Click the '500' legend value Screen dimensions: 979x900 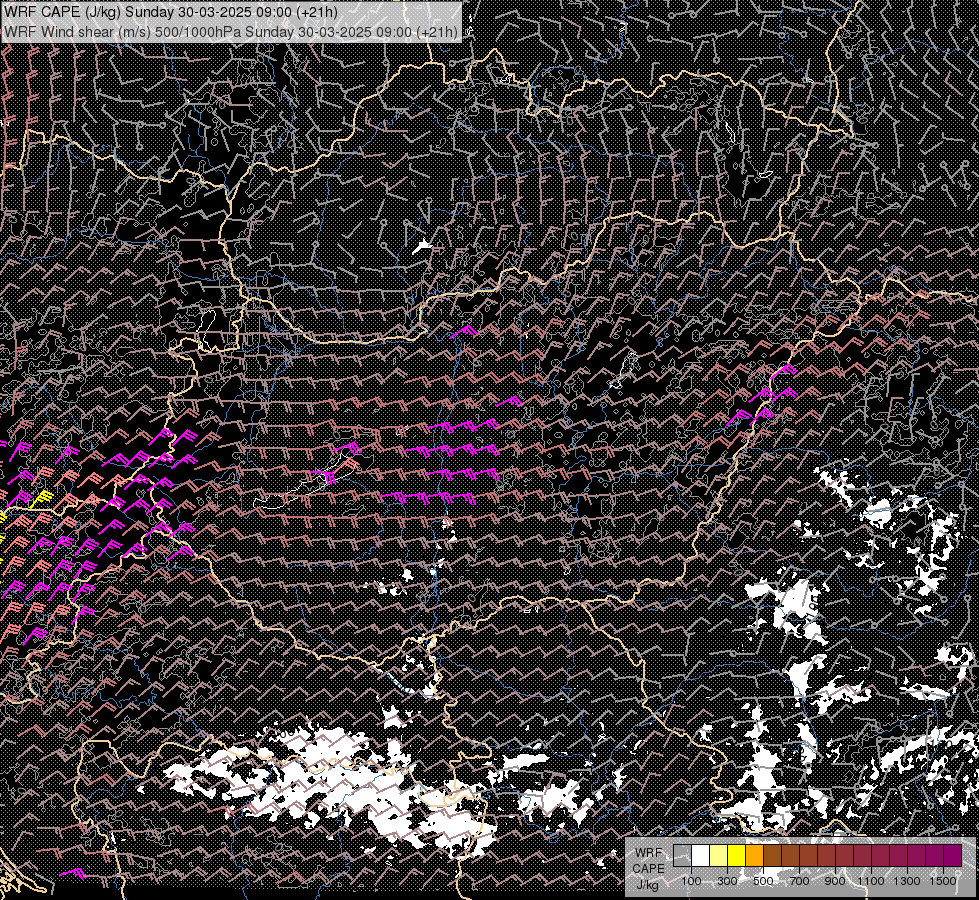coord(763,881)
